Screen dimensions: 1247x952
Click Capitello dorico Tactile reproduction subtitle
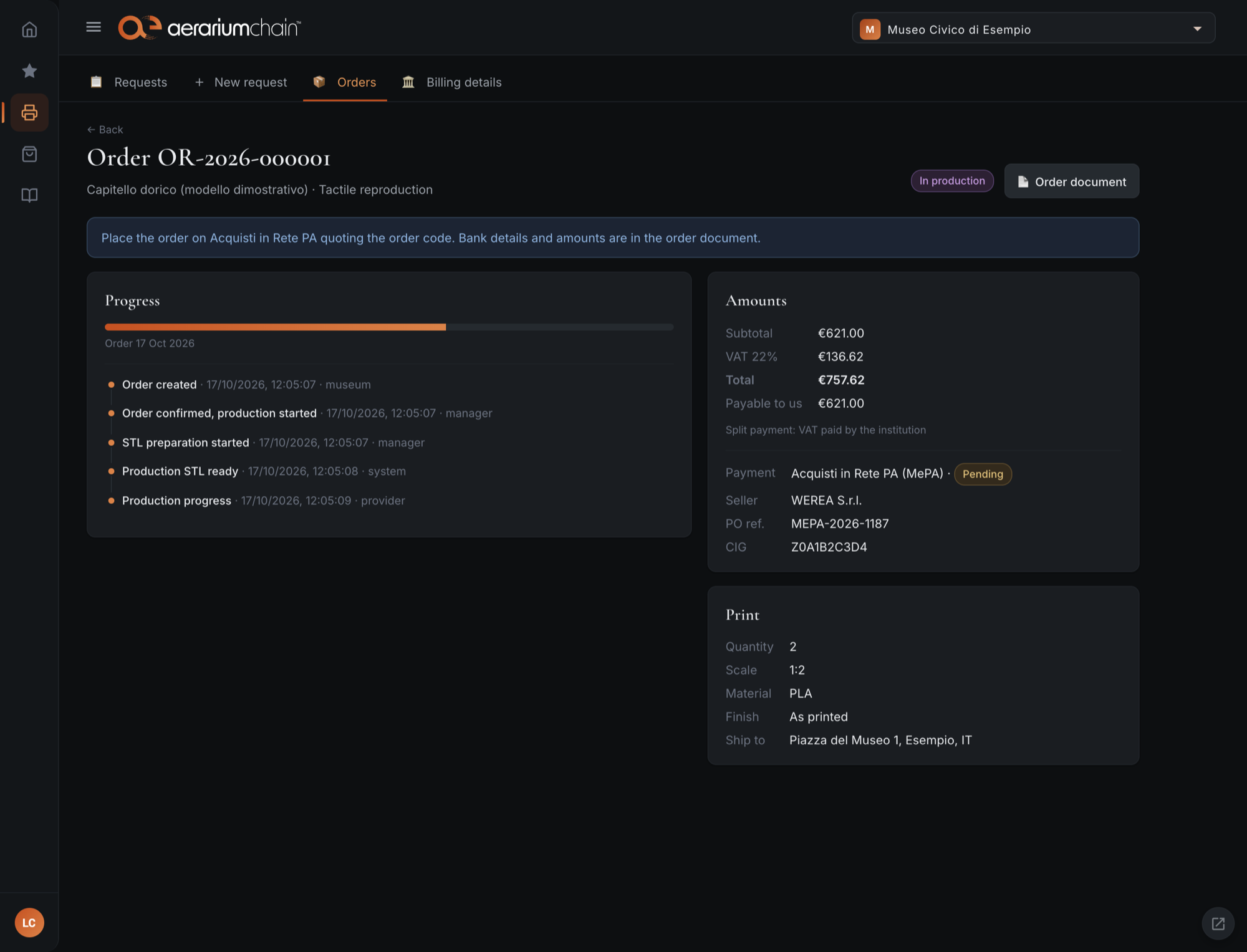pyautogui.click(x=259, y=190)
